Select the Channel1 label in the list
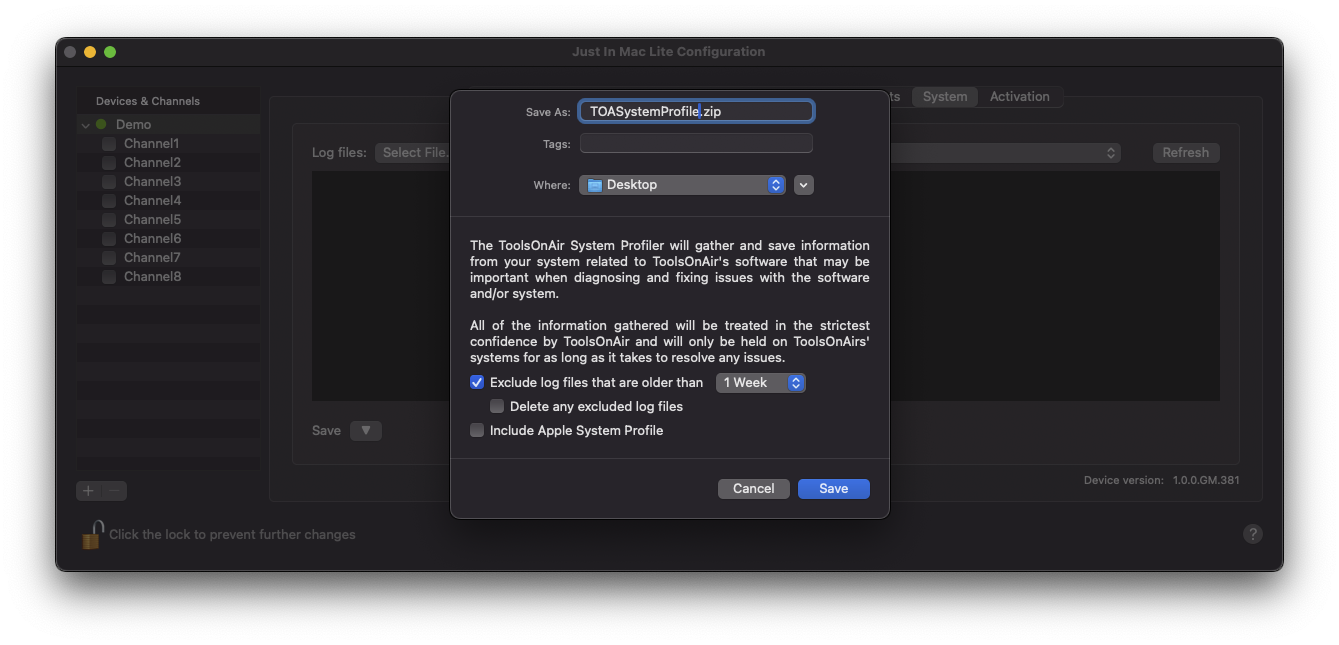Image resolution: width=1339 pixels, height=645 pixels. point(151,144)
